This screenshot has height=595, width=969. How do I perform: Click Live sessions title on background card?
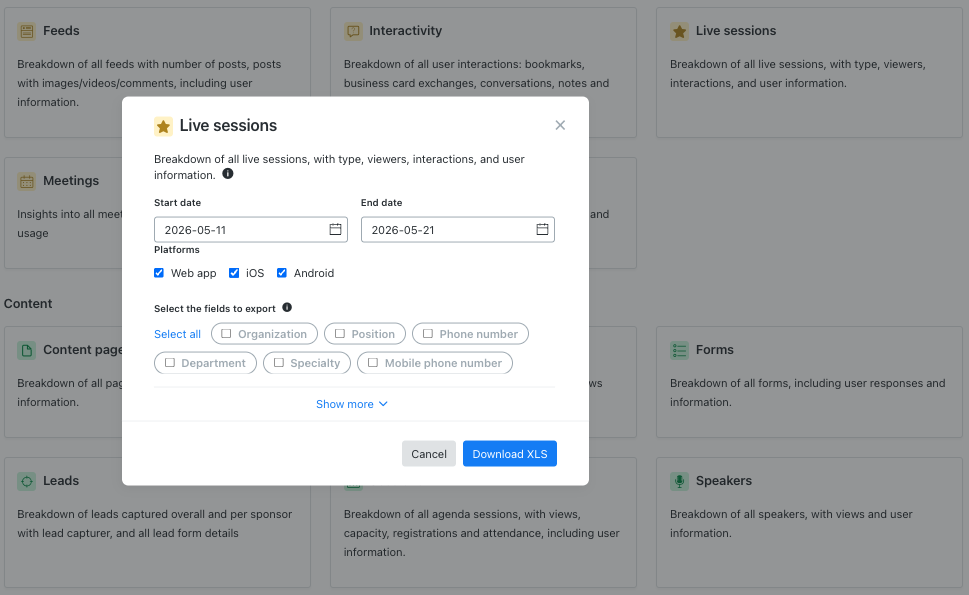[735, 31]
